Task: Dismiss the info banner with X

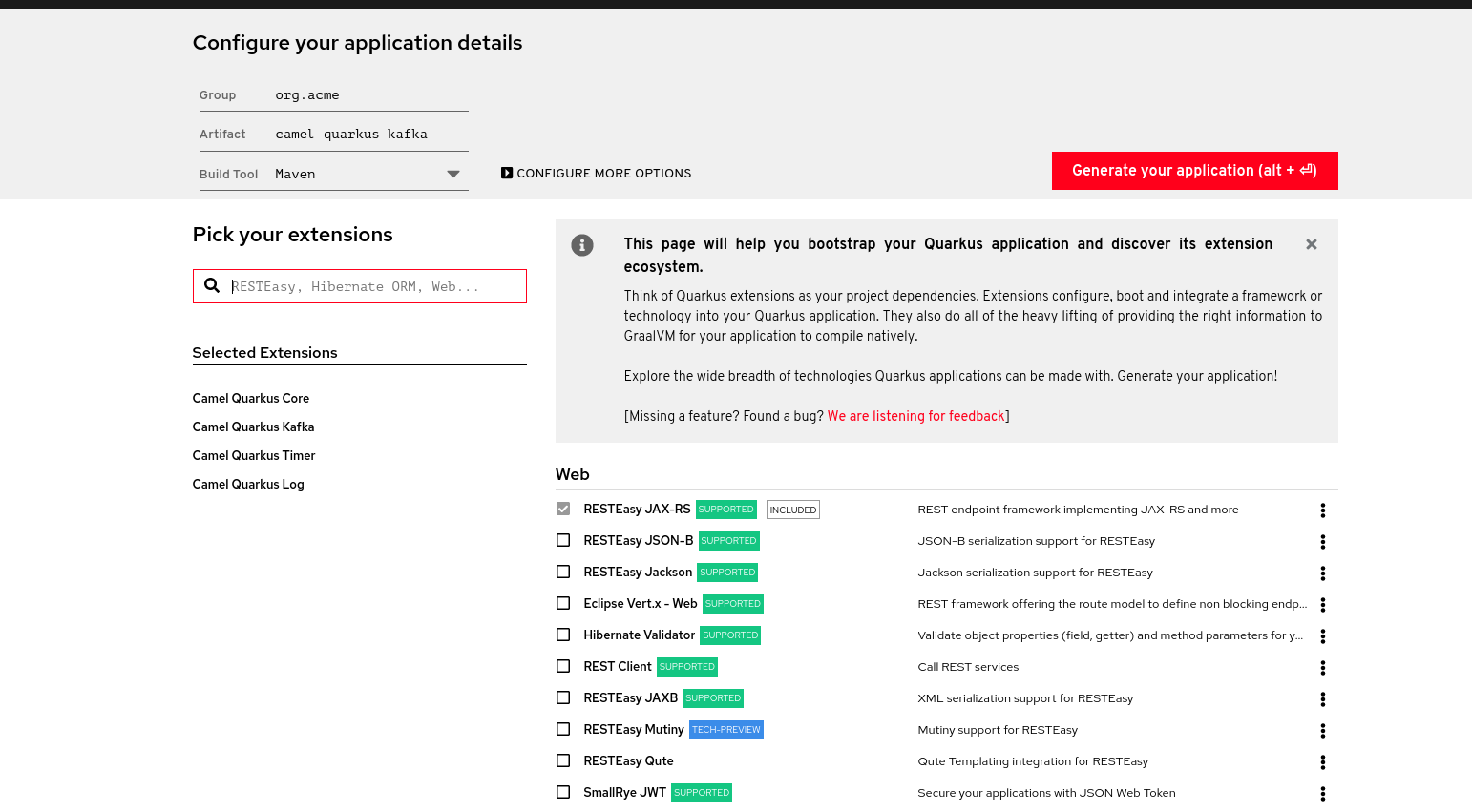Action: click(x=1311, y=244)
